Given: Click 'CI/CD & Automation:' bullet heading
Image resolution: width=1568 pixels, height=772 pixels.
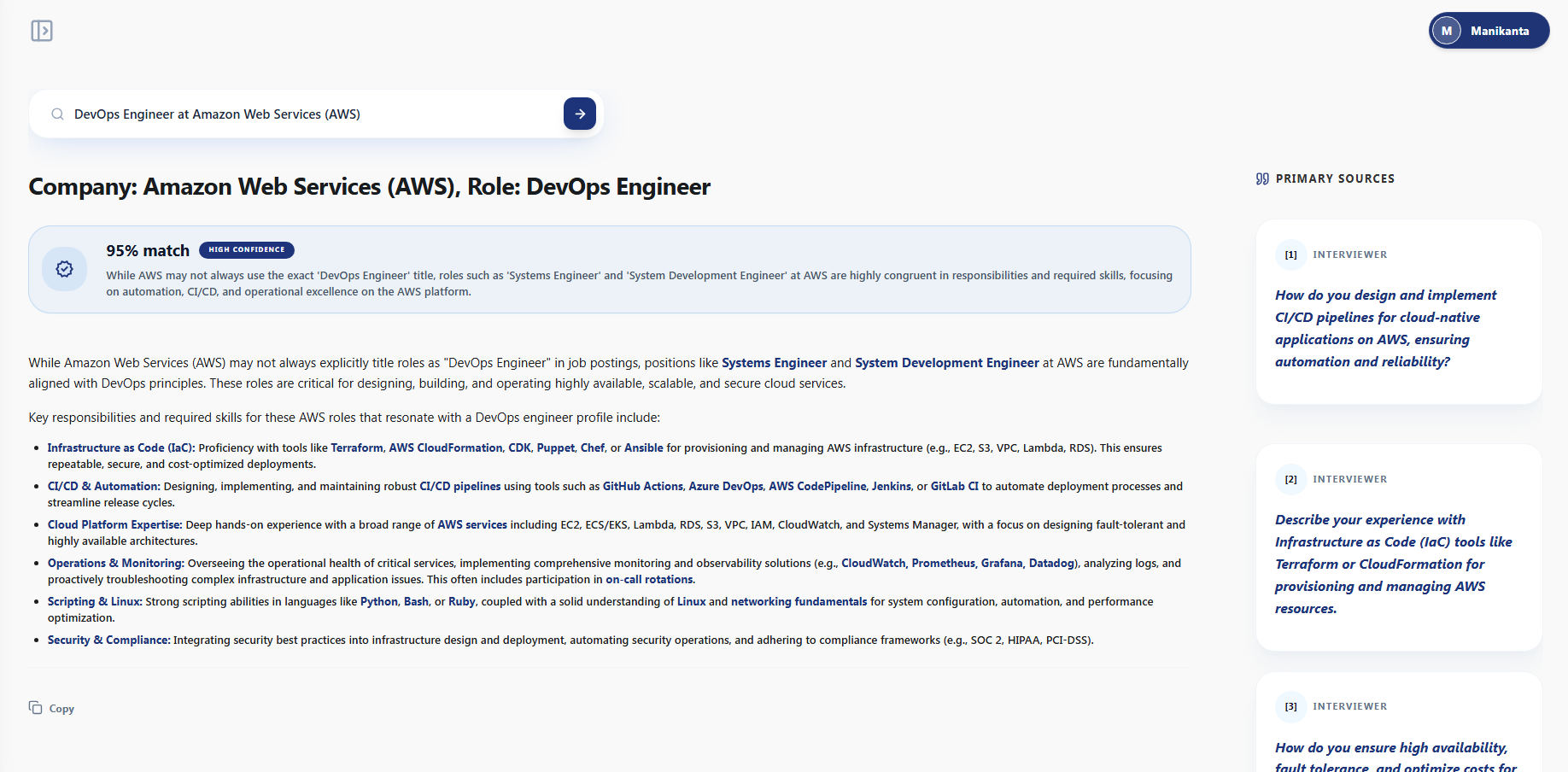Looking at the screenshot, I should [104, 486].
